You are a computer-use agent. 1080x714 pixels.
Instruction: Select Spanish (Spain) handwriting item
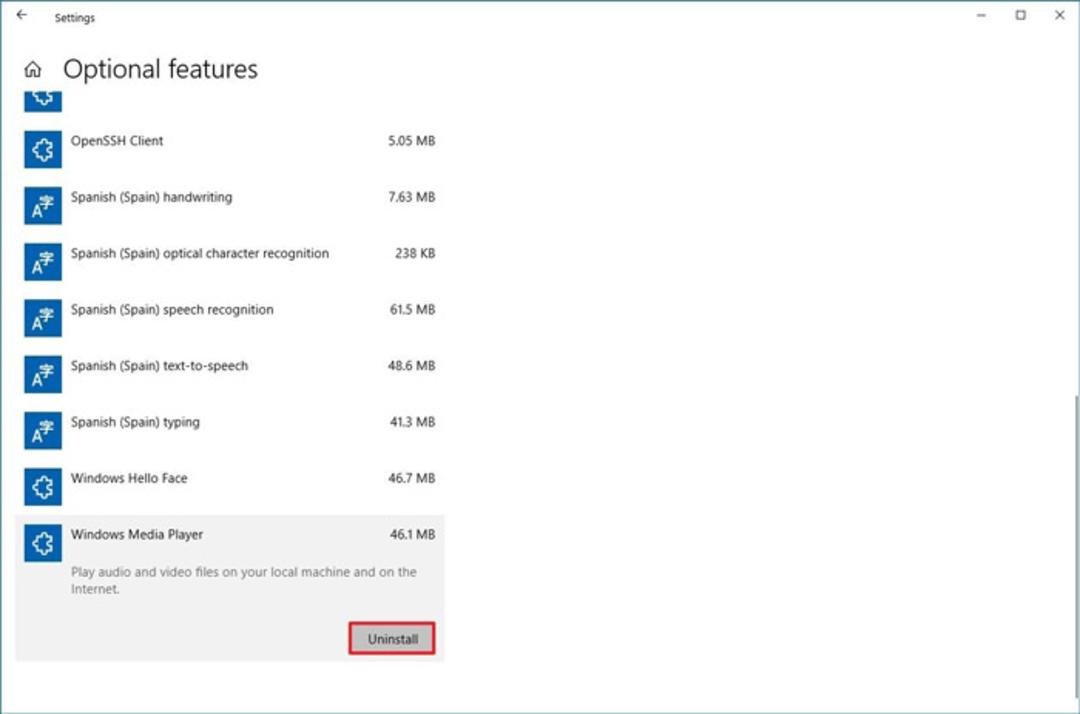(x=230, y=206)
